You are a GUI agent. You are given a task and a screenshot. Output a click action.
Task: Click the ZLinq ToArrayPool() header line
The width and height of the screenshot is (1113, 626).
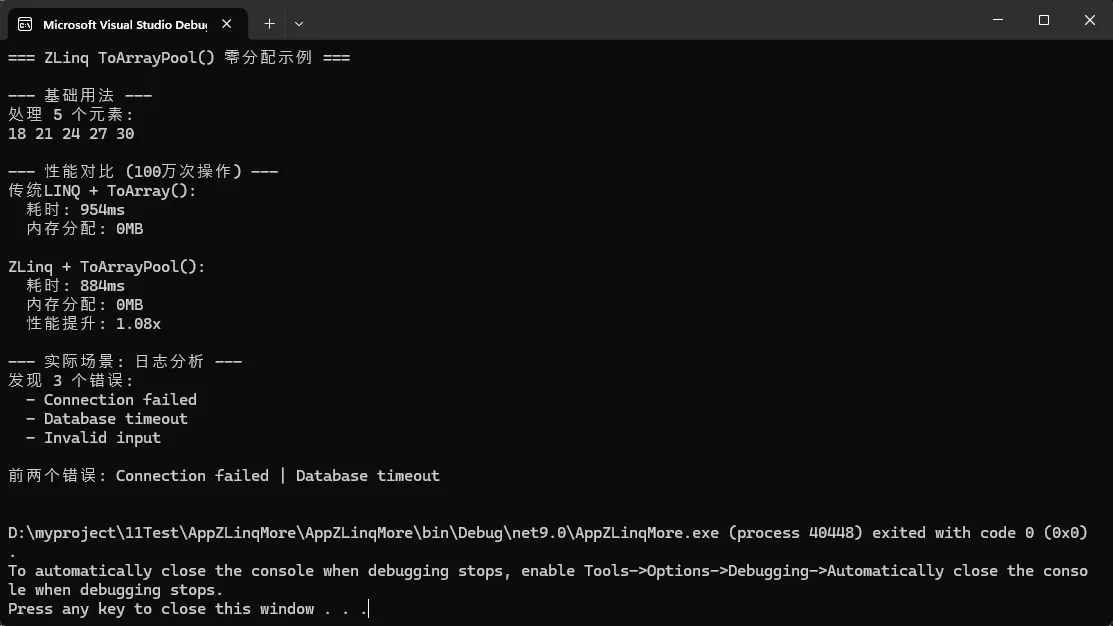click(179, 58)
